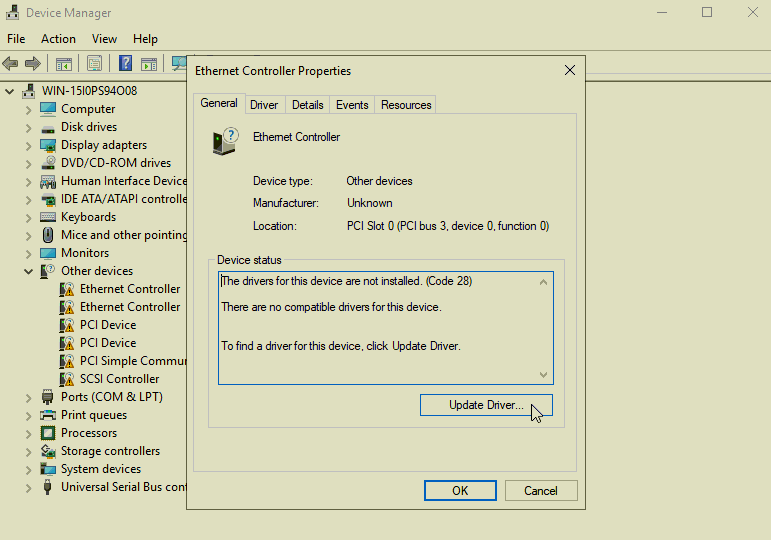Select the PCI Simple Communications device entry

(x=132, y=361)
